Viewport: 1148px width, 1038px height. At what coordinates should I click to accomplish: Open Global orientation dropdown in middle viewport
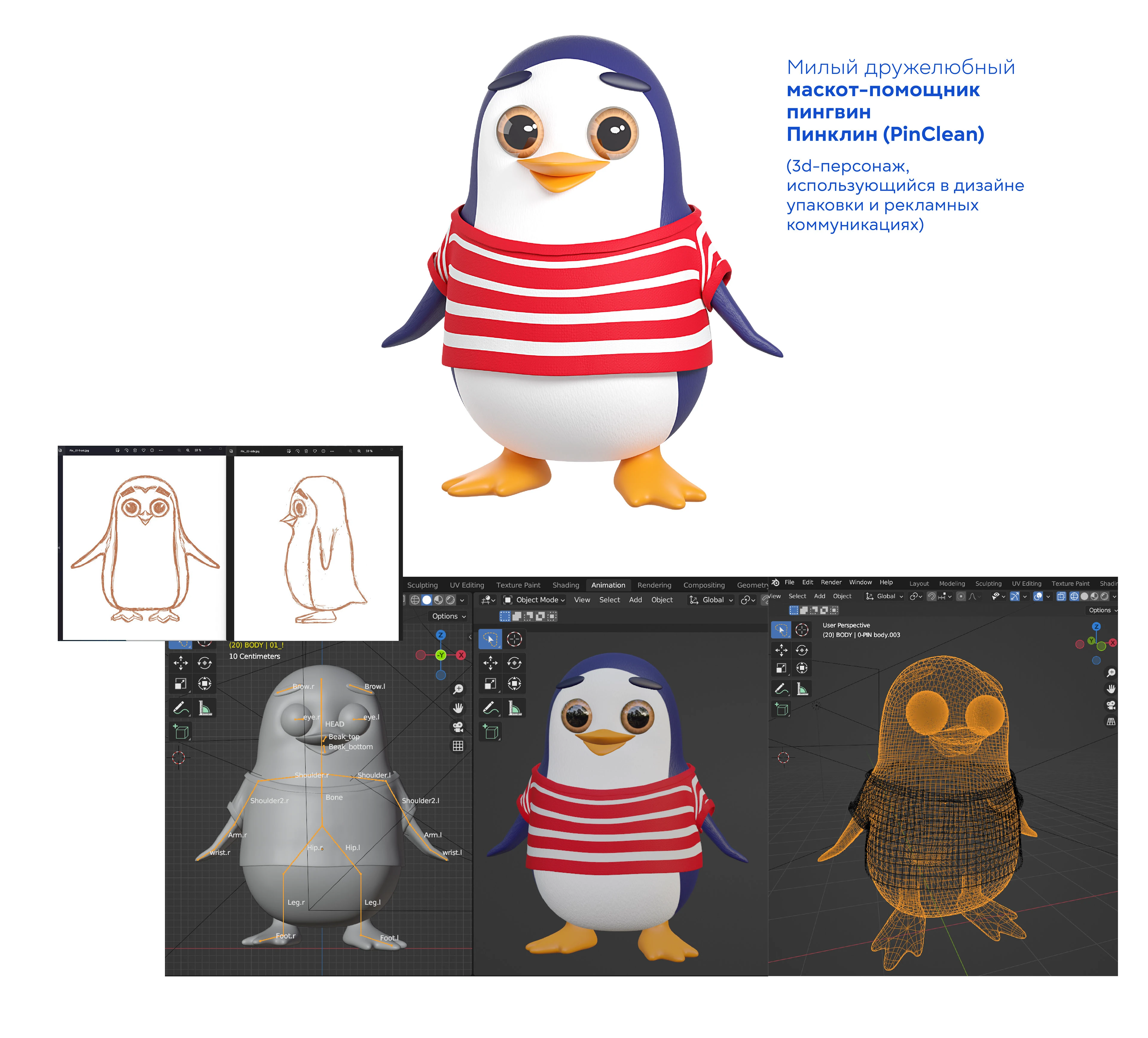711,600
